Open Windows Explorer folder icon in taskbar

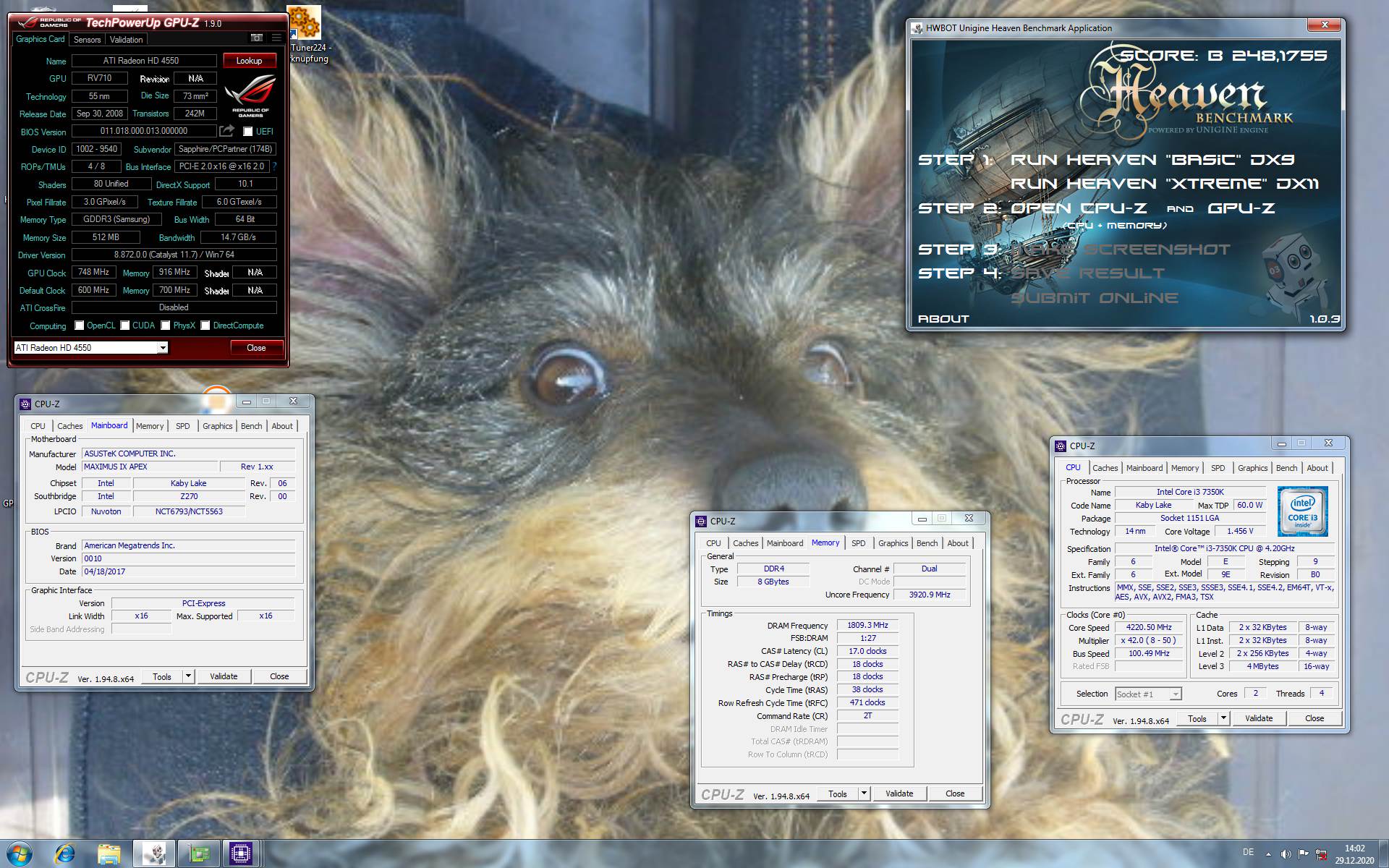109,854
